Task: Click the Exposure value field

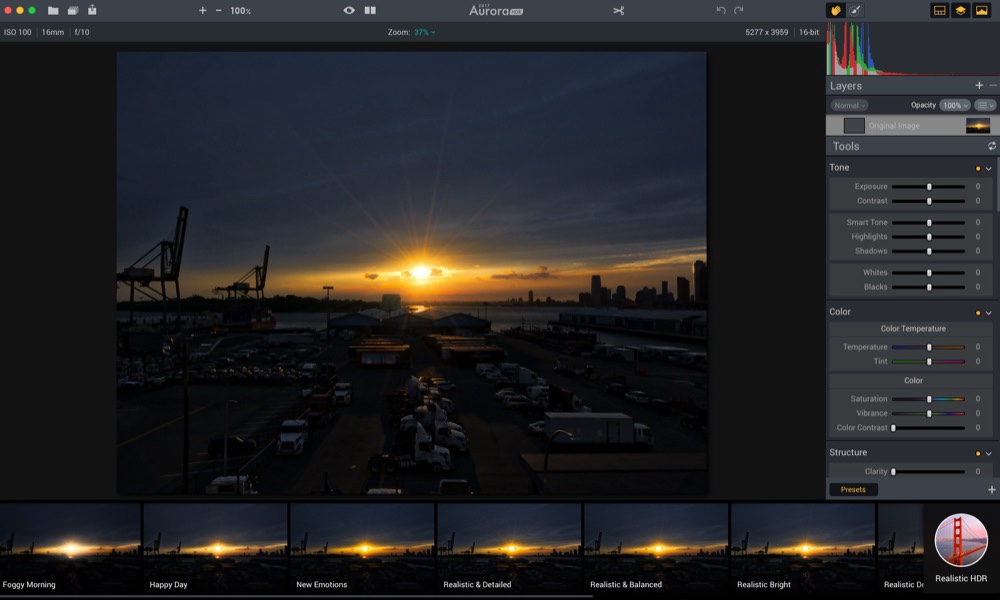Action: [978, 187]
